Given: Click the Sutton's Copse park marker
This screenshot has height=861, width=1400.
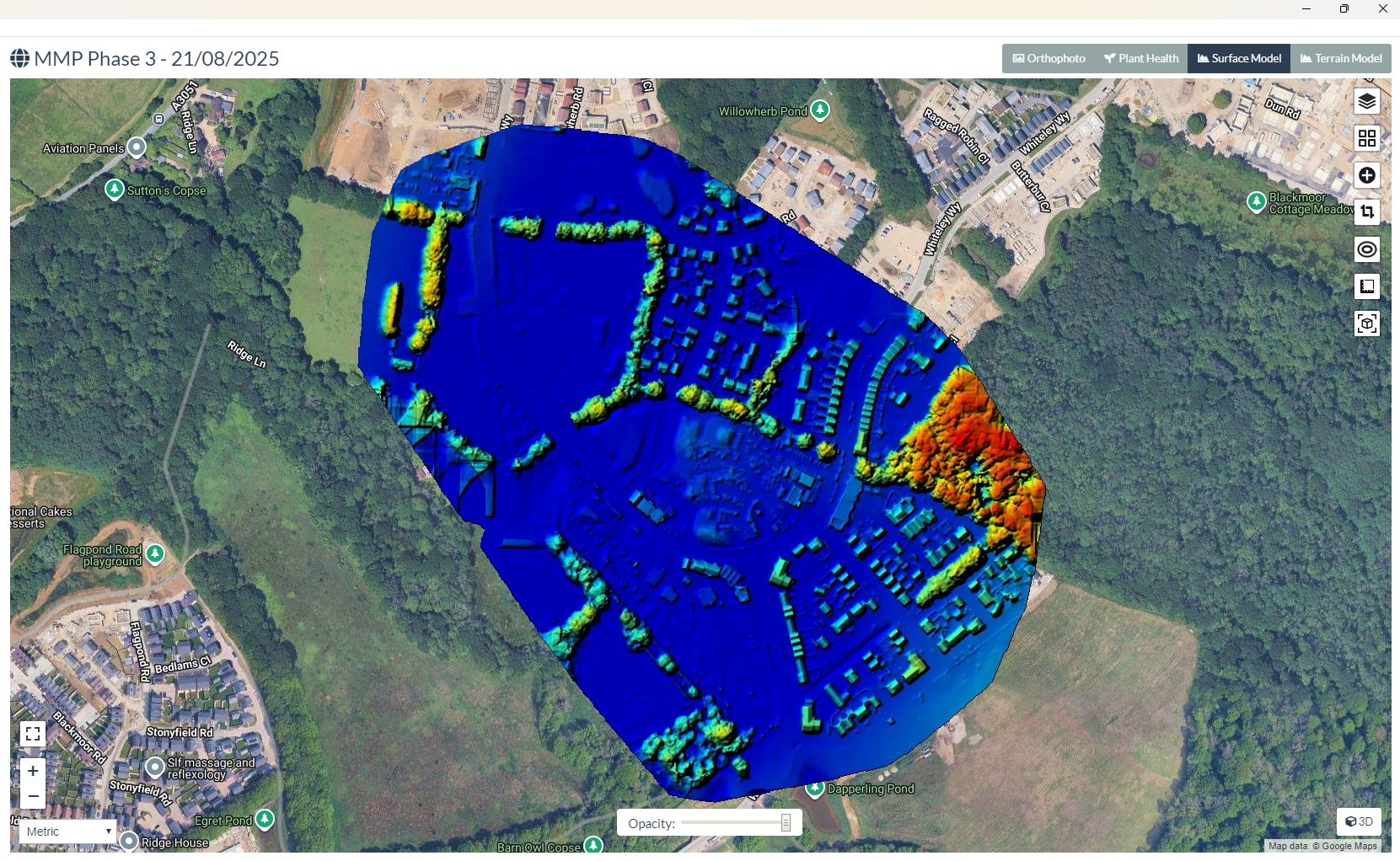Looking at the screenshot, I should point(115,189).
